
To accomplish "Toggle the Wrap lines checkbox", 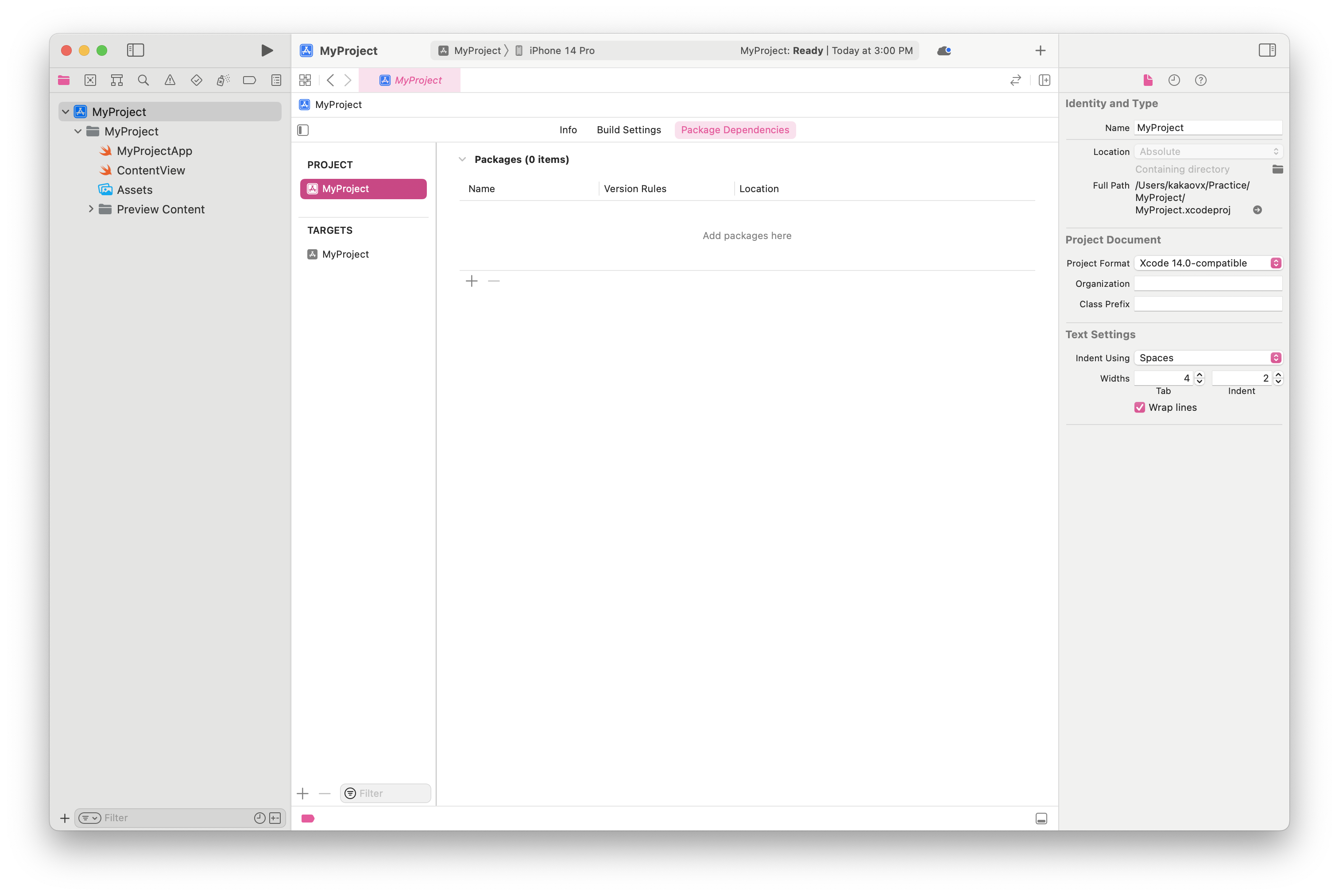I will point(1140,407).
